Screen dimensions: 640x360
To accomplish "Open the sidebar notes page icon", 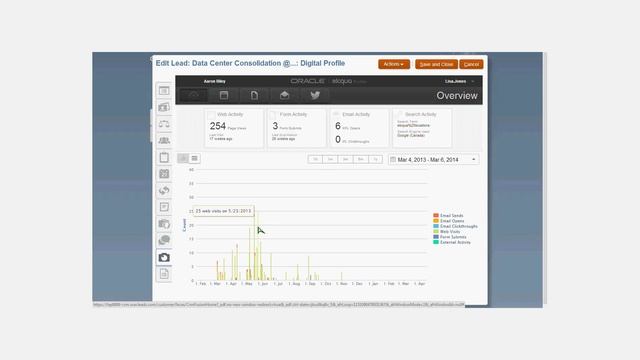I will click(x=164, y=207).
